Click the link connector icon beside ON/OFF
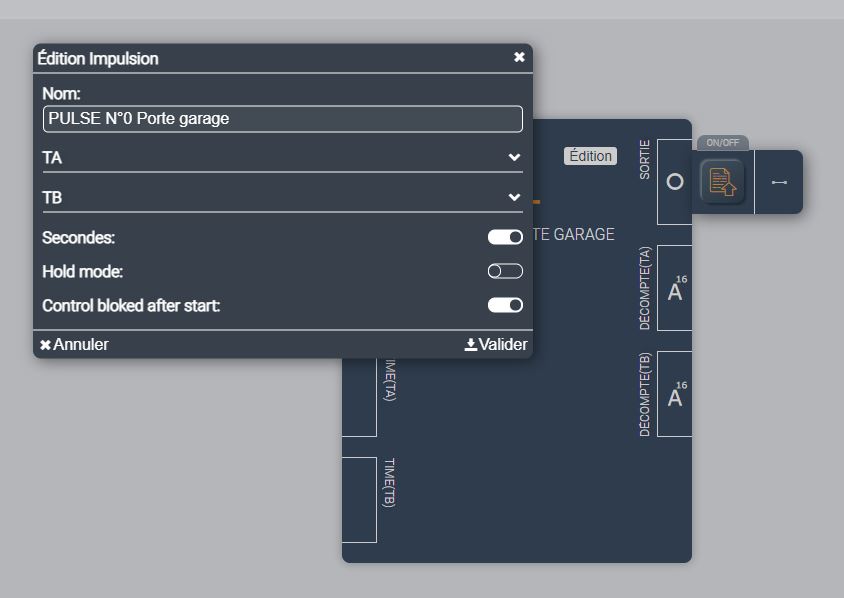The height and width of the screenshot is (598, 844). click(779, 182)
